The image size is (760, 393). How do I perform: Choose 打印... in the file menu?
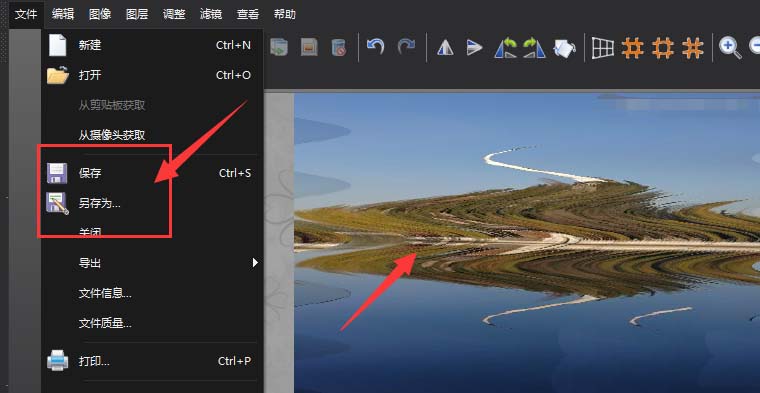pos(153,361)
